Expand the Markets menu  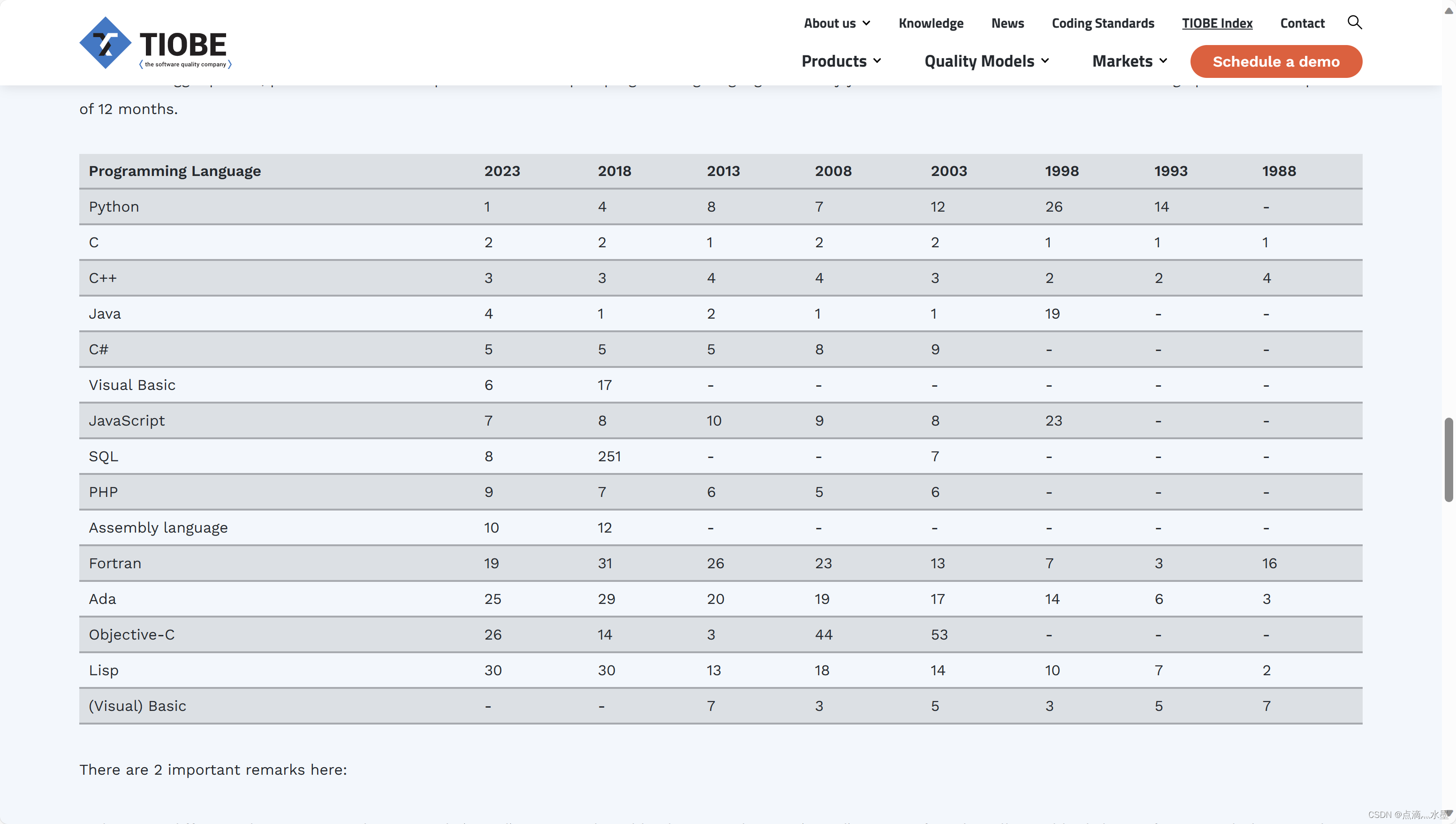click(x=1130, y=61)
